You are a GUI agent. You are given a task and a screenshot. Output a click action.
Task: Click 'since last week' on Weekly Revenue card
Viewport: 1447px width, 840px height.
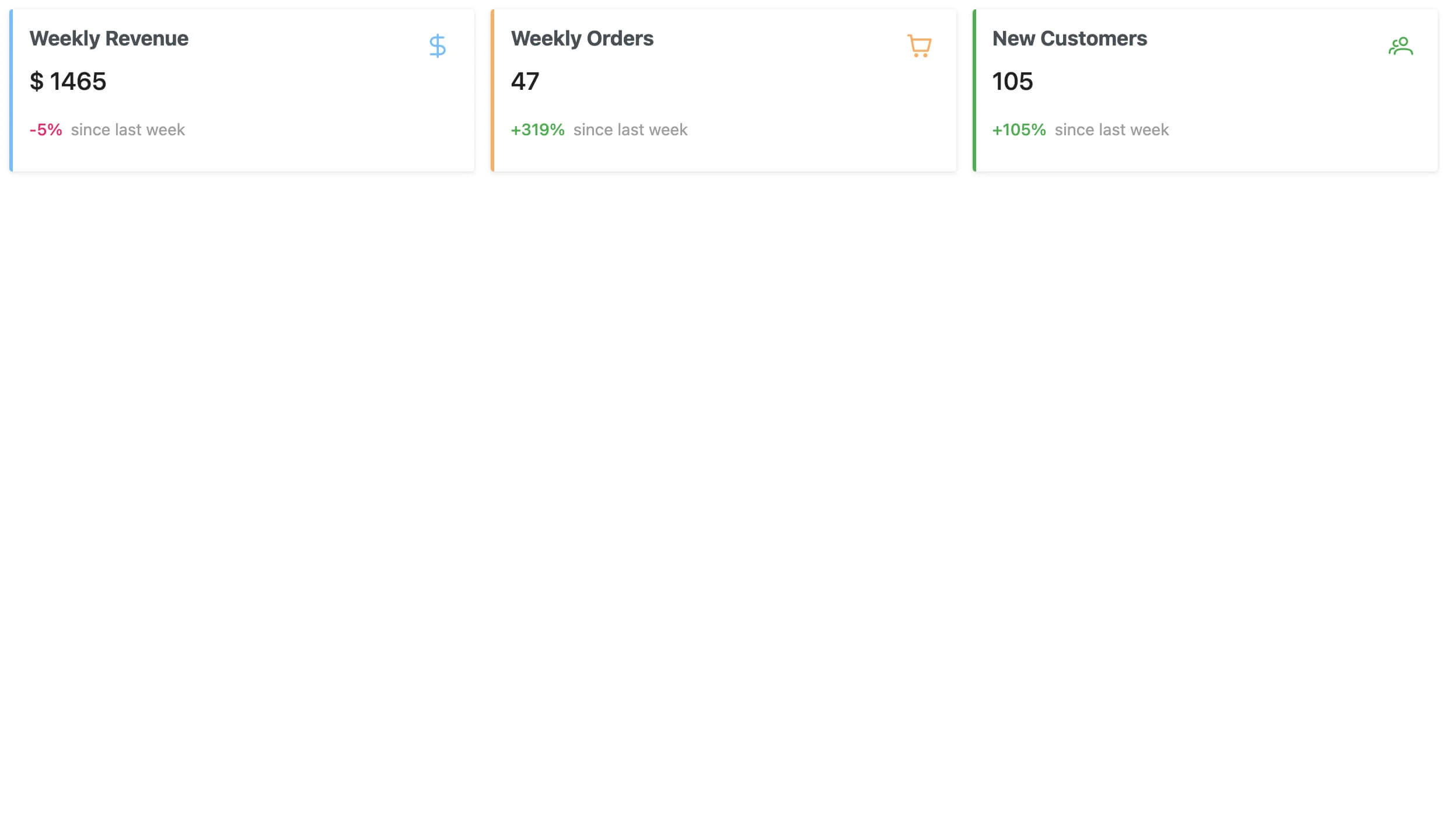click(x=127, y=129)
